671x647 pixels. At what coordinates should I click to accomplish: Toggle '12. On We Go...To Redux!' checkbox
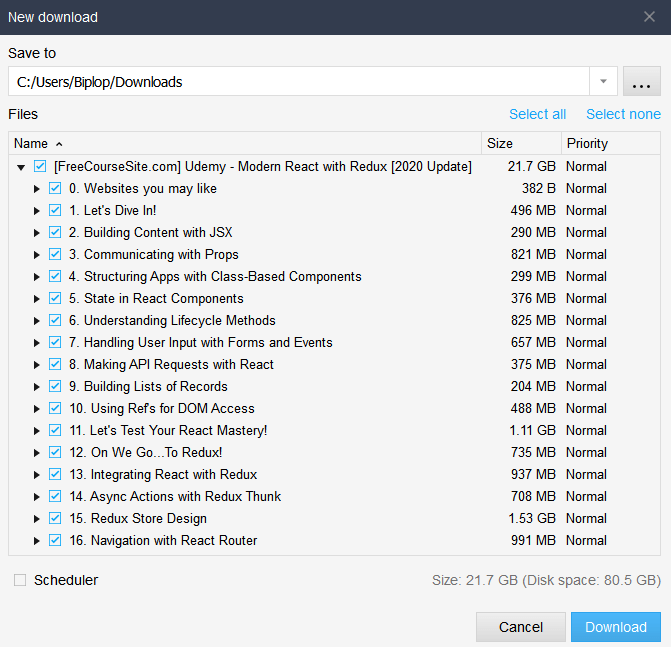pos(55,452)
